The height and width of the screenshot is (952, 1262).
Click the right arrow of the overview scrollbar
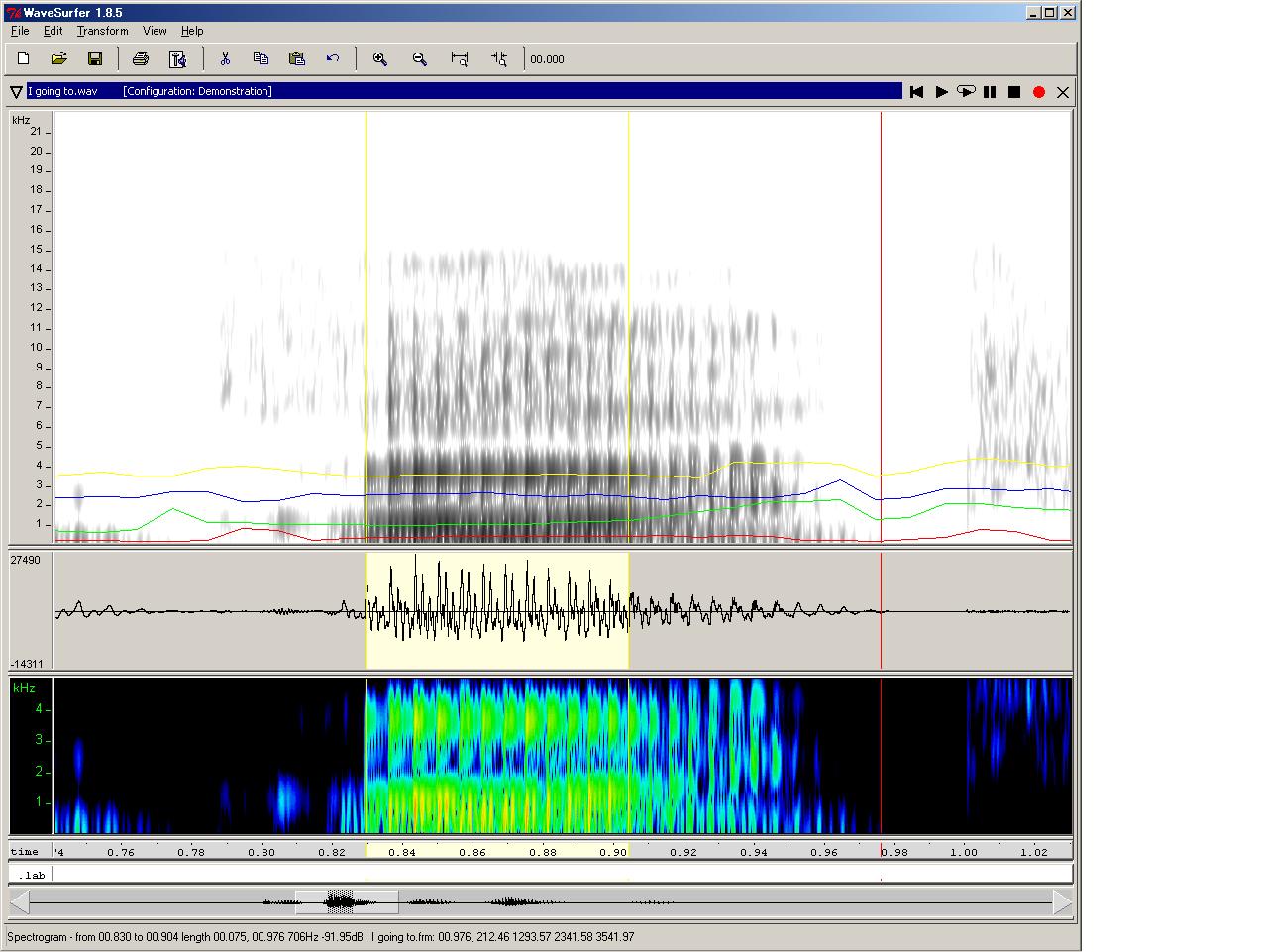click(x=1062, y=902)
